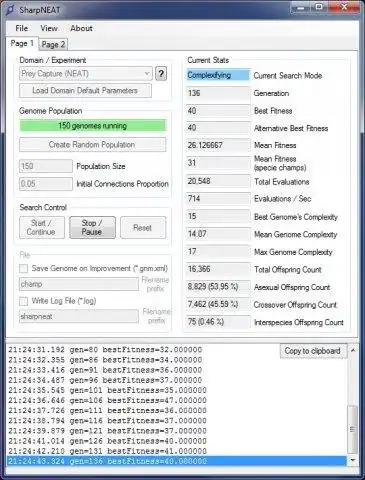Switch to the Page 2 tab
Viewport: 365px width, 480px height.
click(53, 44)
